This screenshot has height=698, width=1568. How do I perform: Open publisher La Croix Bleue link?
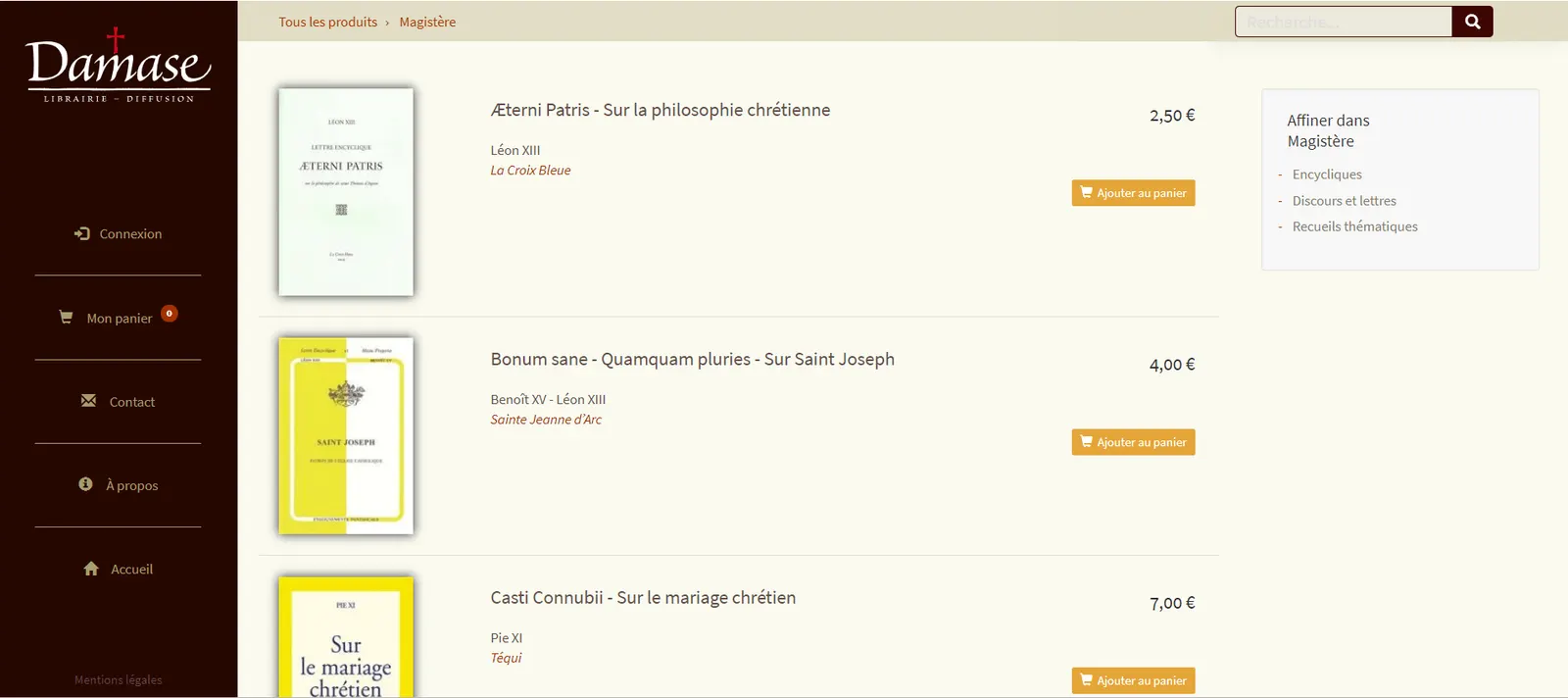[x=530, y=170]
